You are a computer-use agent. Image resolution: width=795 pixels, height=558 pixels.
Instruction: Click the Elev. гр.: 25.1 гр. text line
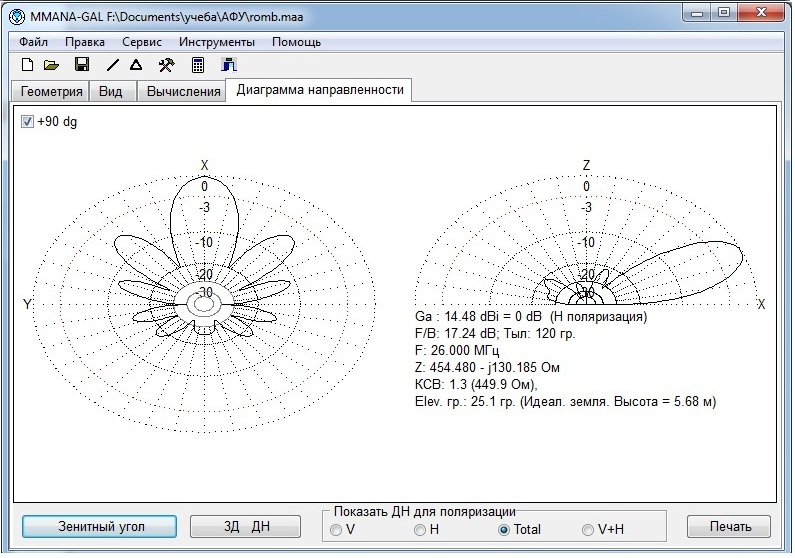(565, 402)
